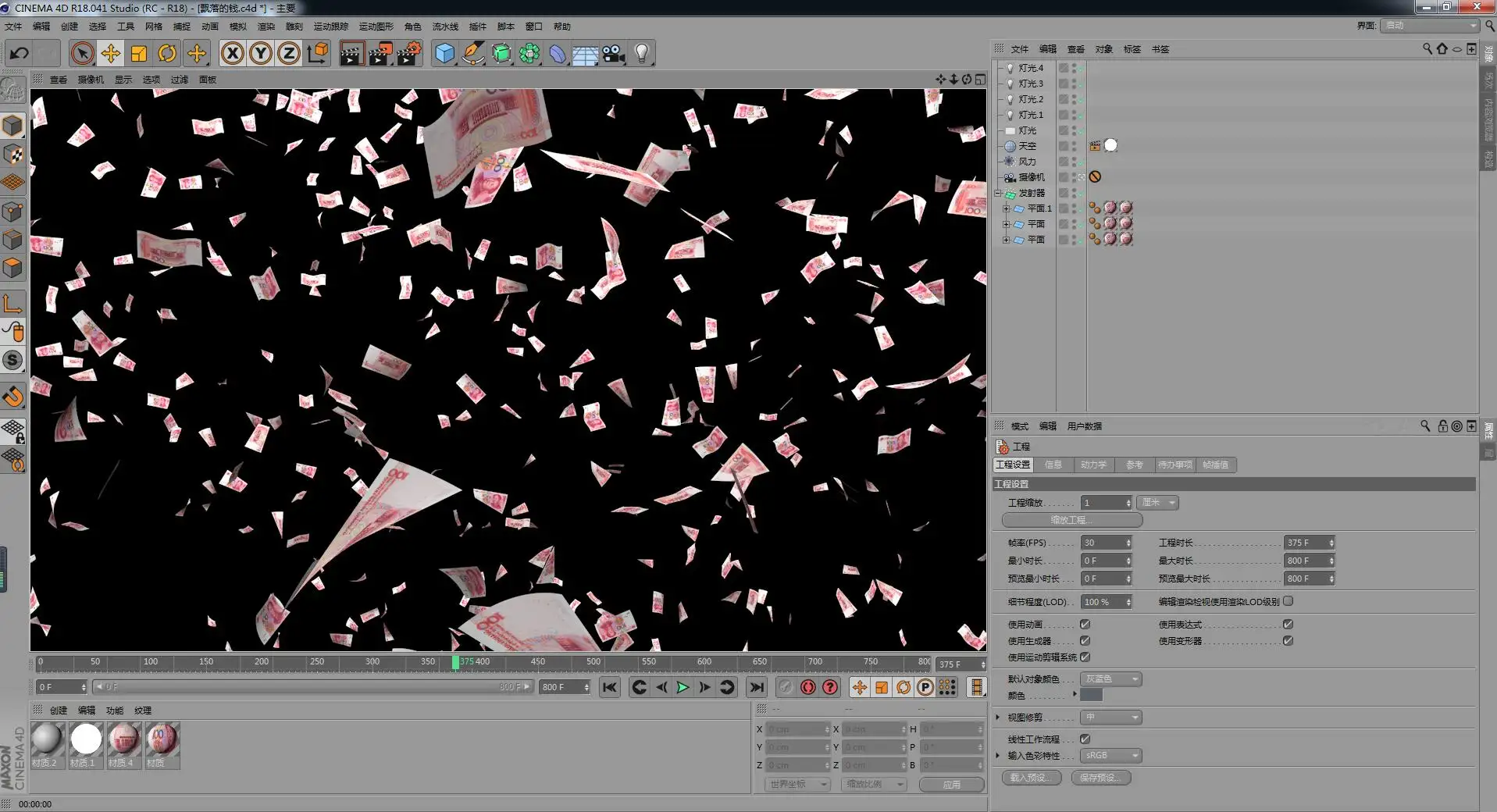Image resolution: width=1497 pixels, height=812 pixels.
Task: Add a Cube primitive object
Action: tap(444, 53)
